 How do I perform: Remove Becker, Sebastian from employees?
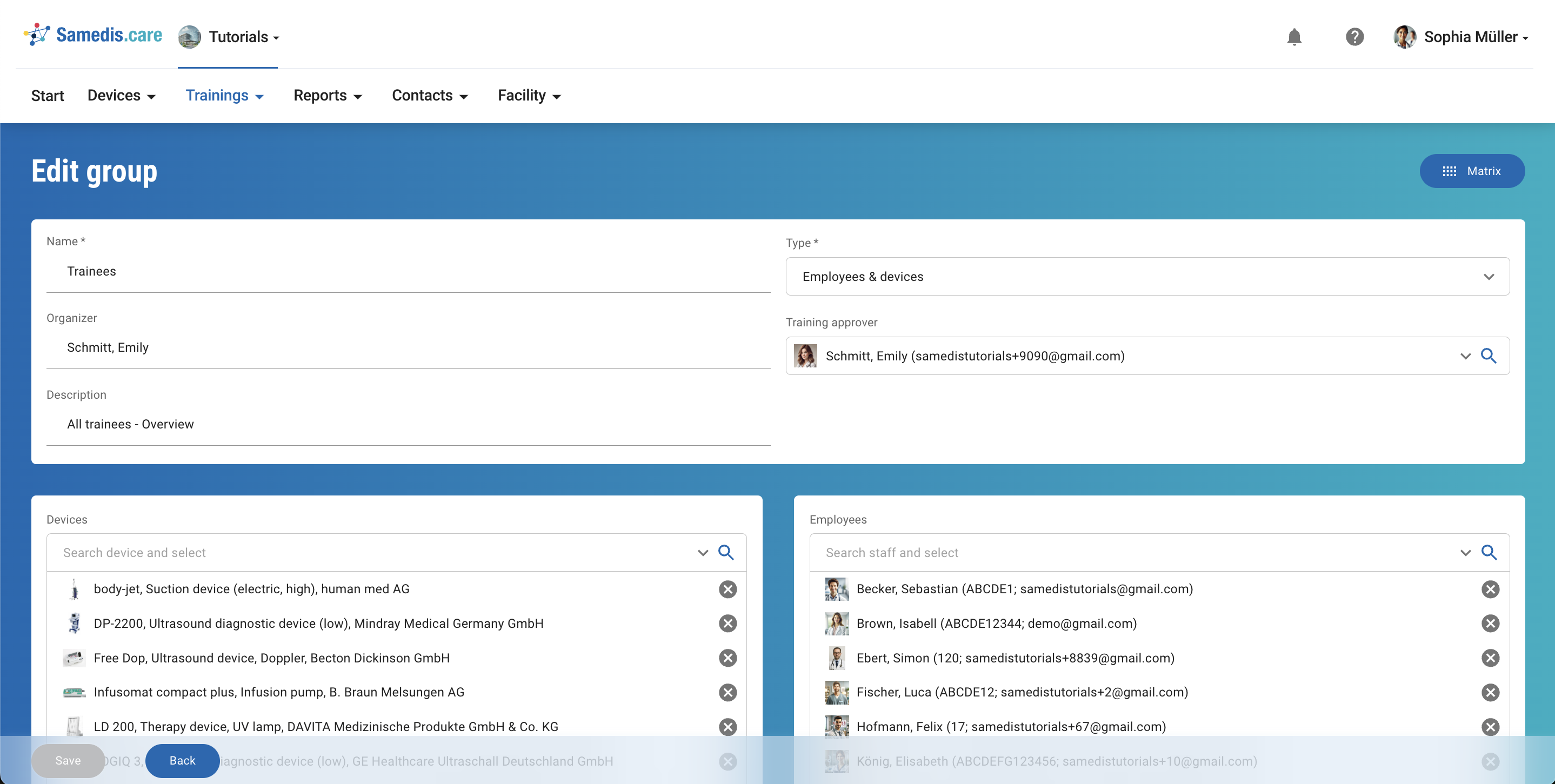(1490, 589)
